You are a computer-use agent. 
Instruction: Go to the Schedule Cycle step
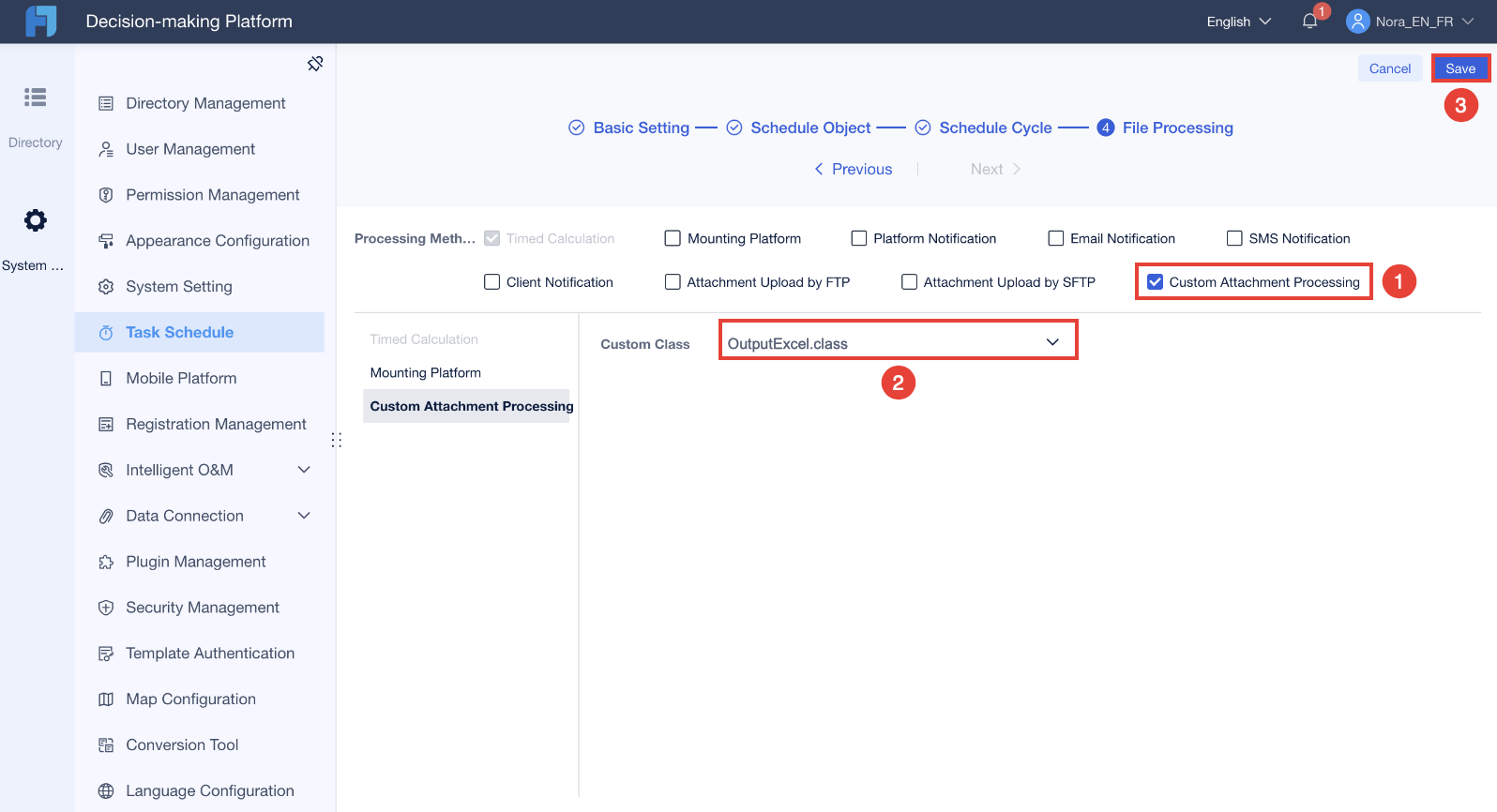coord(984,128)
